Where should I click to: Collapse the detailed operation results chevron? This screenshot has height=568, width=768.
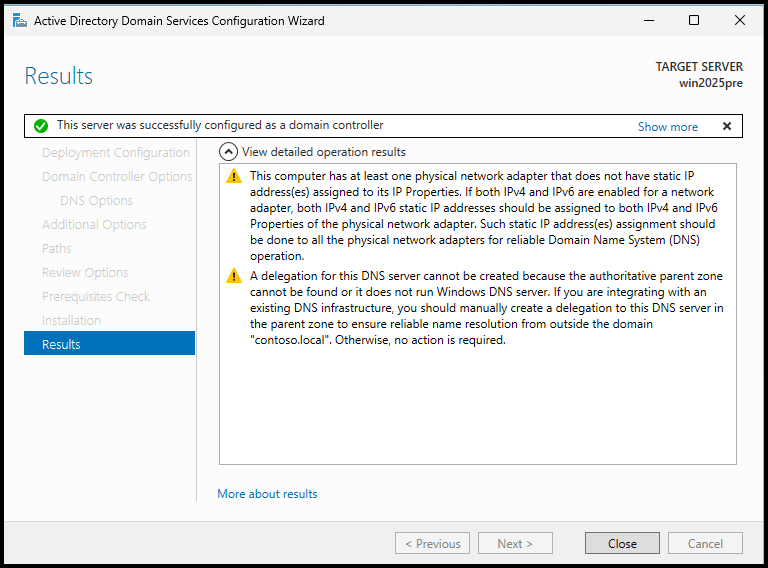228,152
